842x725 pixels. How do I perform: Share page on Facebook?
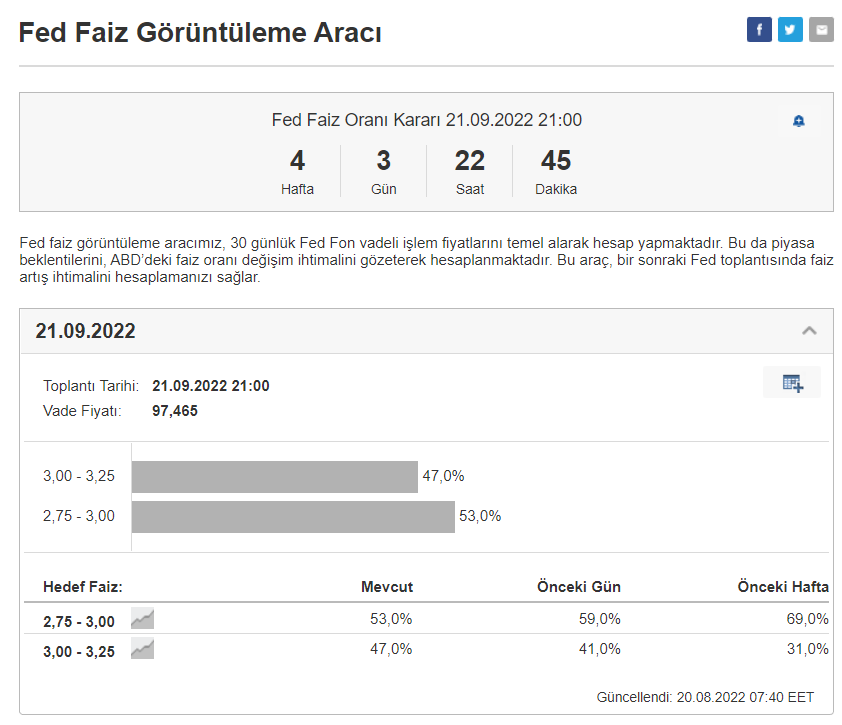click(759, 30)
